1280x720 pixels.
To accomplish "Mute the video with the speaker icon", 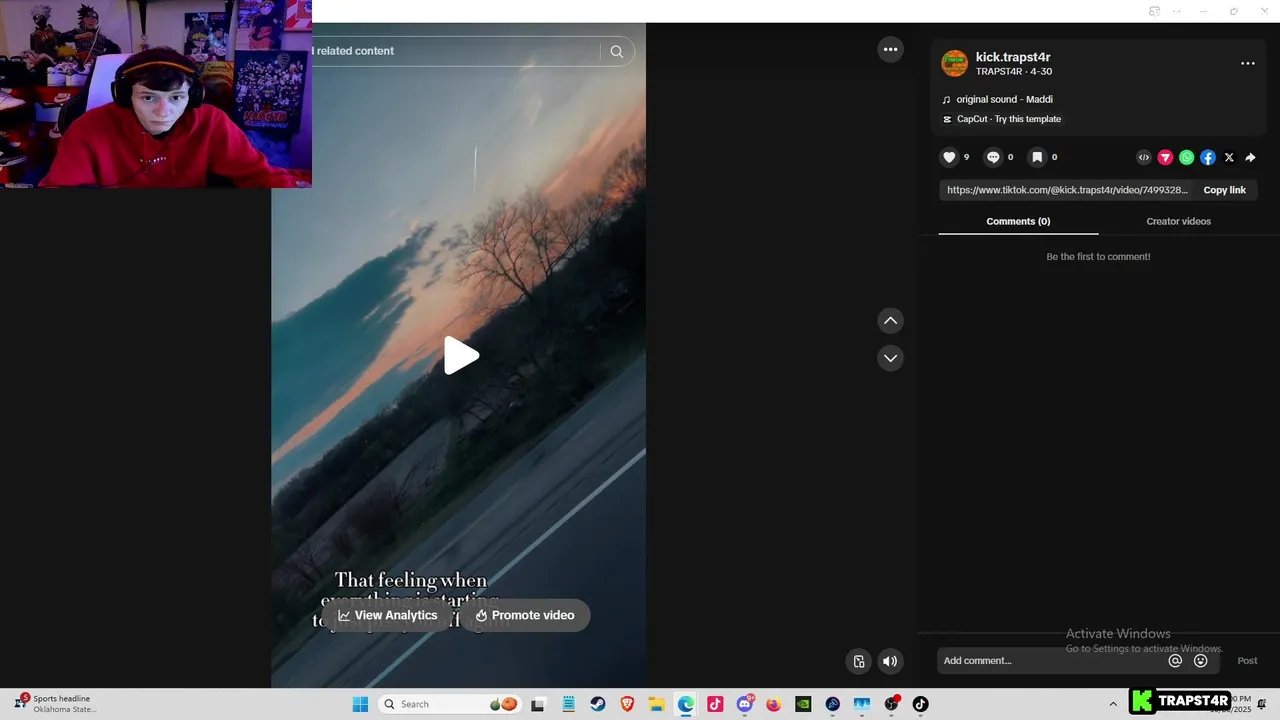I will pyautogui.click(x=890, y=661).
